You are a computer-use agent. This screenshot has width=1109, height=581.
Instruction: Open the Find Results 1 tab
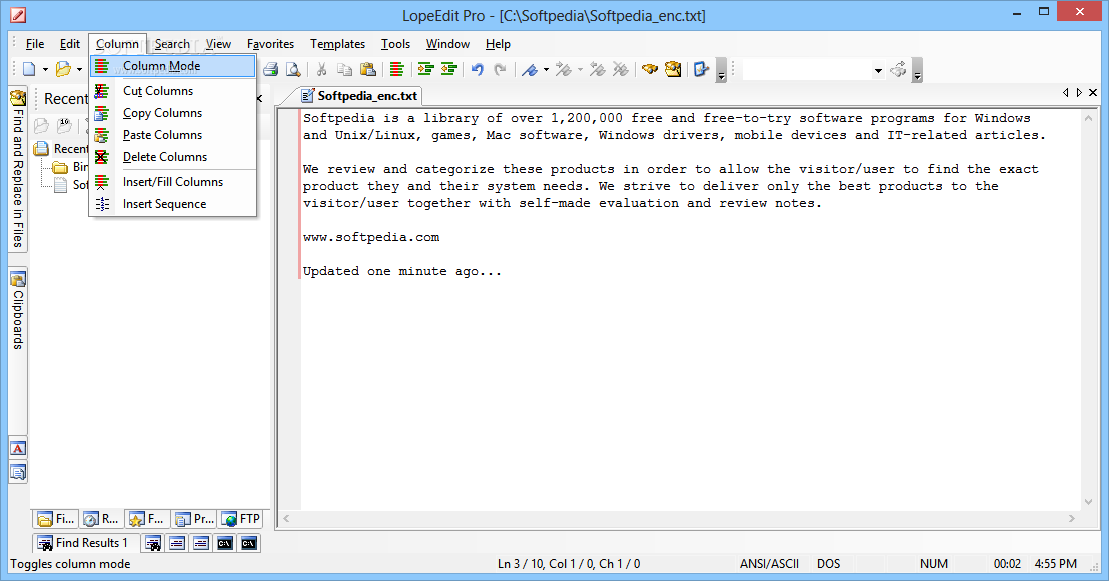point(83,543)
